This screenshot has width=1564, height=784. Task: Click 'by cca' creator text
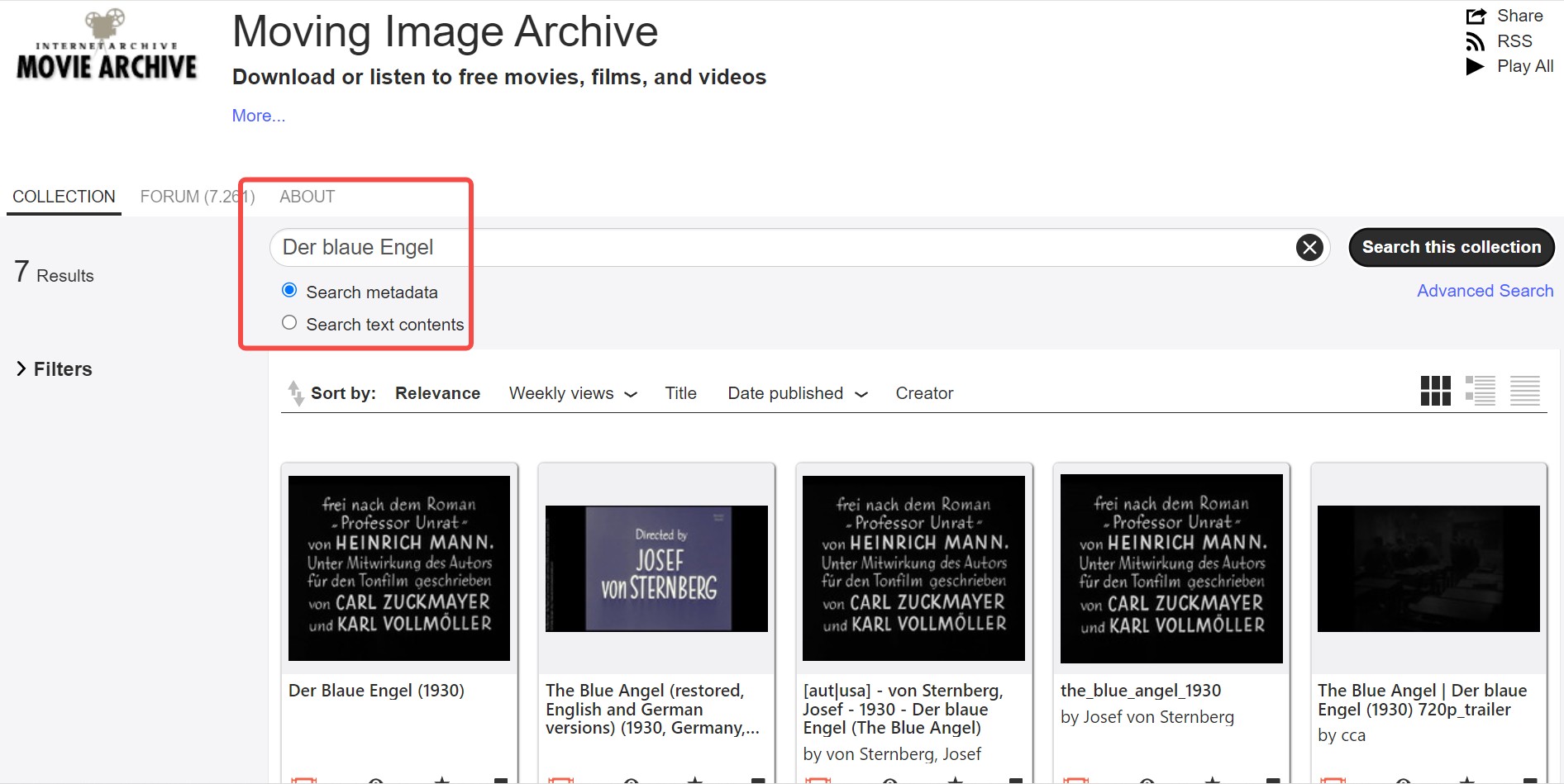pos(1342,735)
